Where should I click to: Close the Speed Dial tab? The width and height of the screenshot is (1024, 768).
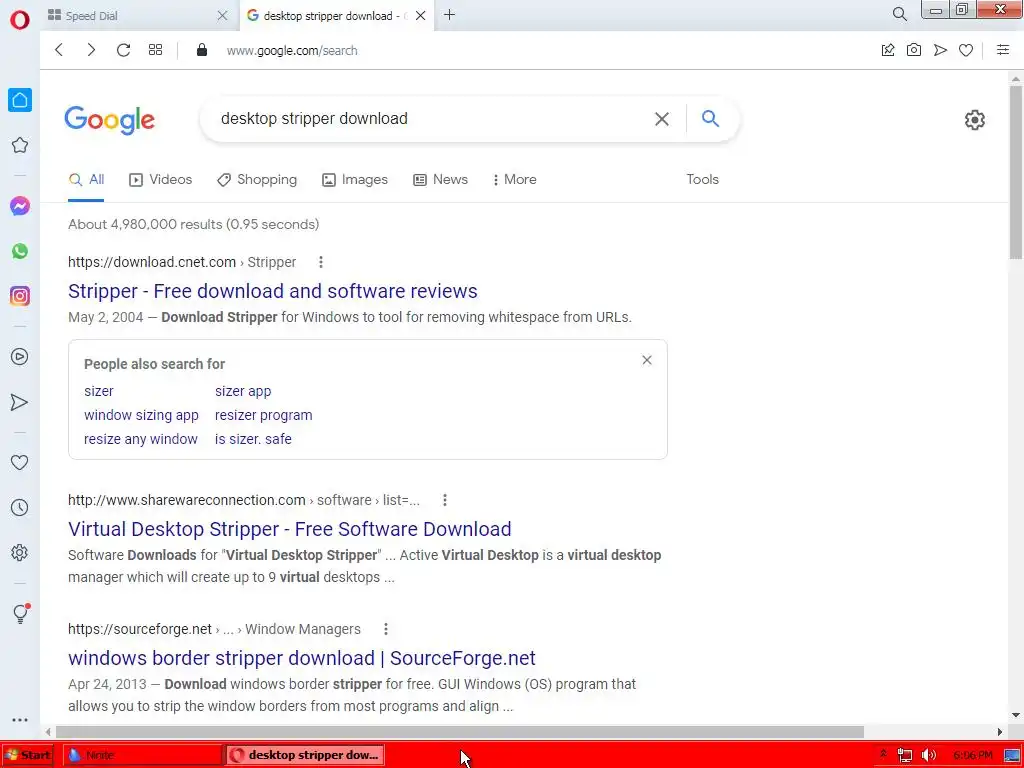(x=222, y=16)
